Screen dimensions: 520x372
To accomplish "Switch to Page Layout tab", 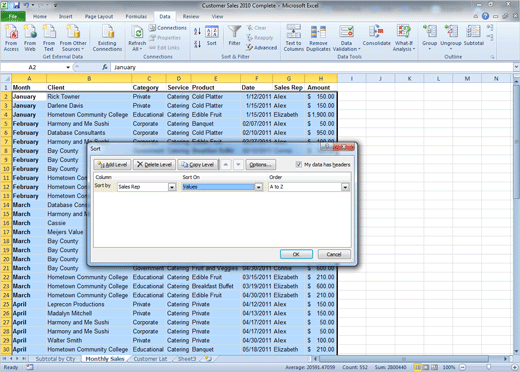I will pyautogui.click(x=99, y=16).
